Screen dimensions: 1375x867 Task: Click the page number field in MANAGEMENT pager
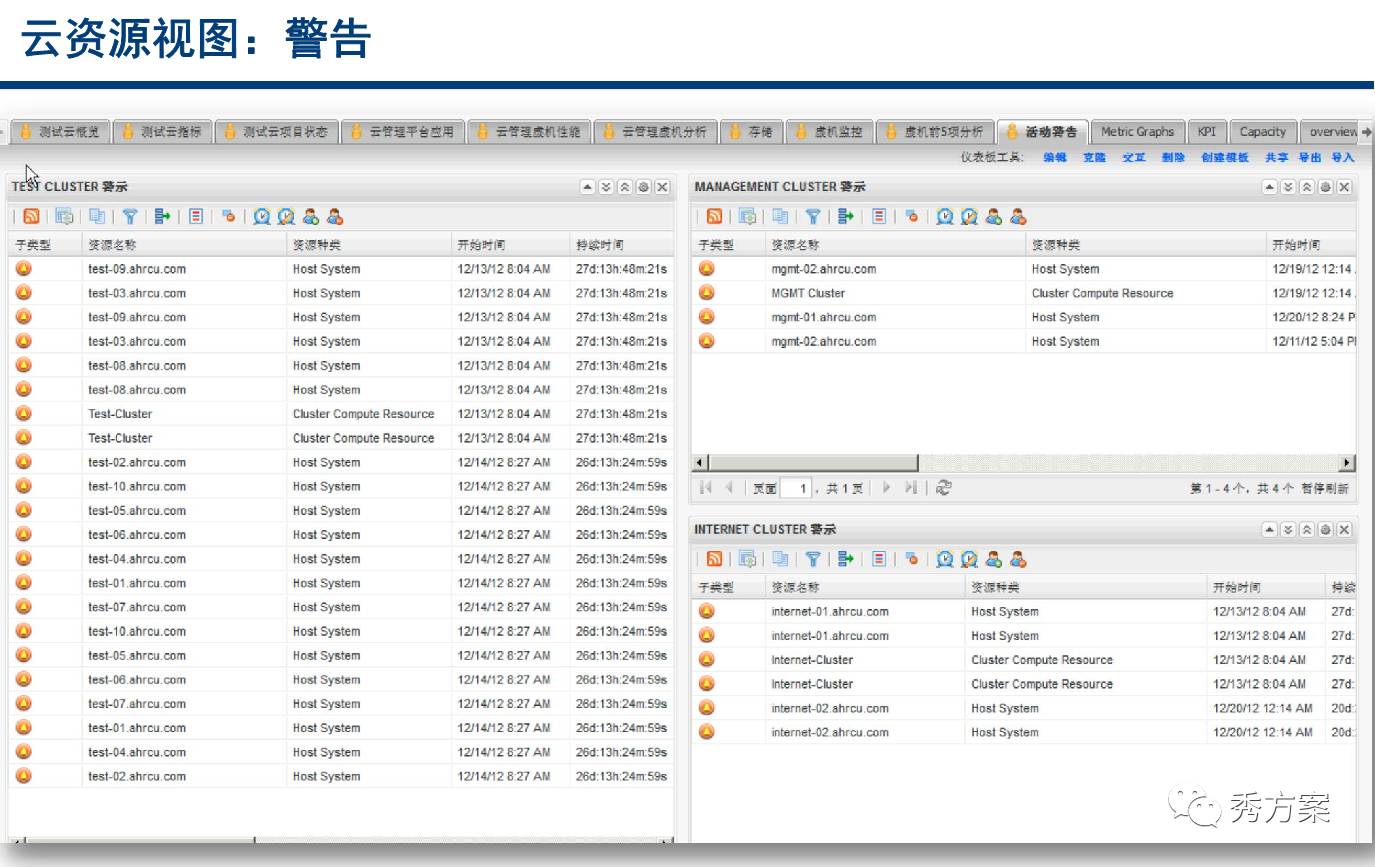[796, 489]
